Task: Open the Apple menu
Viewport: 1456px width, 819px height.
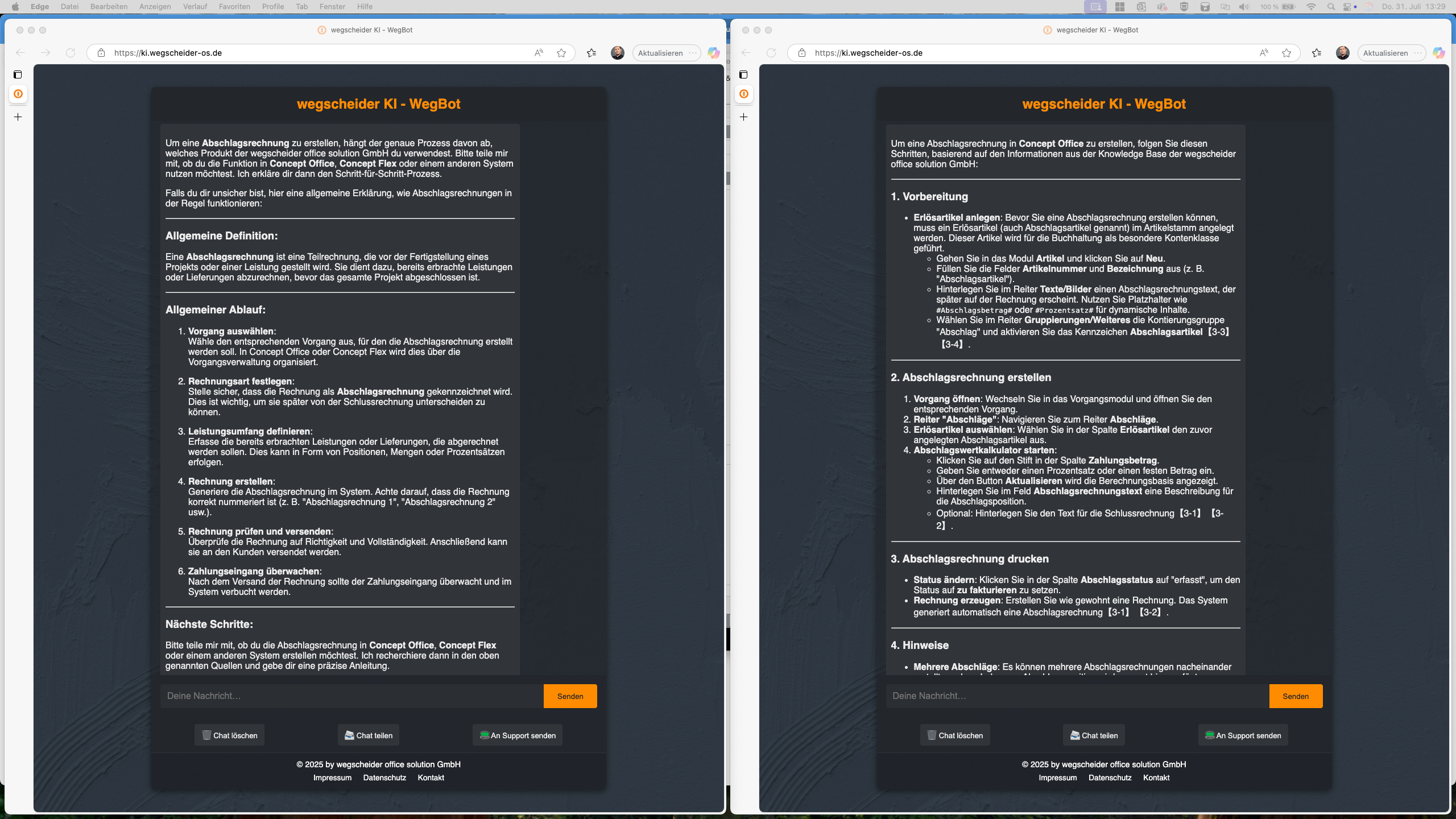Action: [15, 6]
